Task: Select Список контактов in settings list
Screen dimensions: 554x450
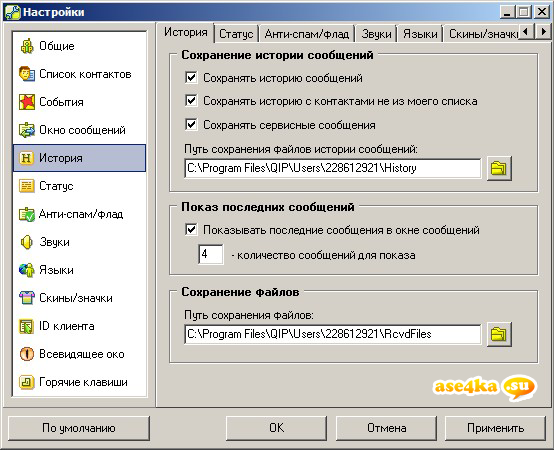Action: (79, 74)
